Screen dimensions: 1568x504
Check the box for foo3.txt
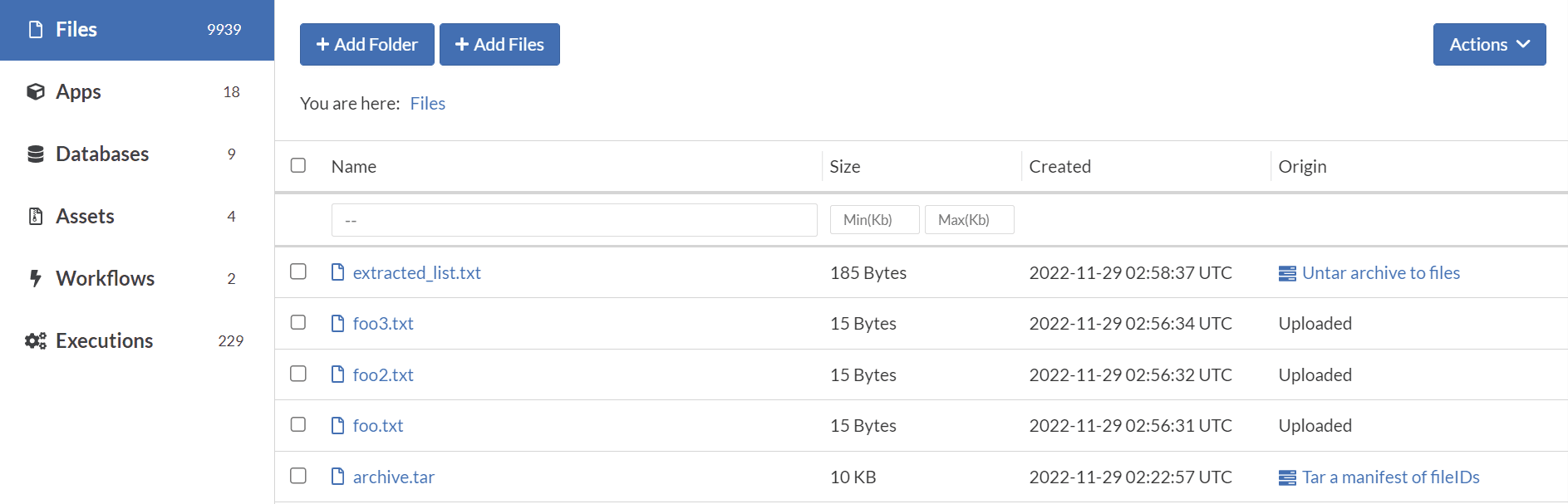298,322
